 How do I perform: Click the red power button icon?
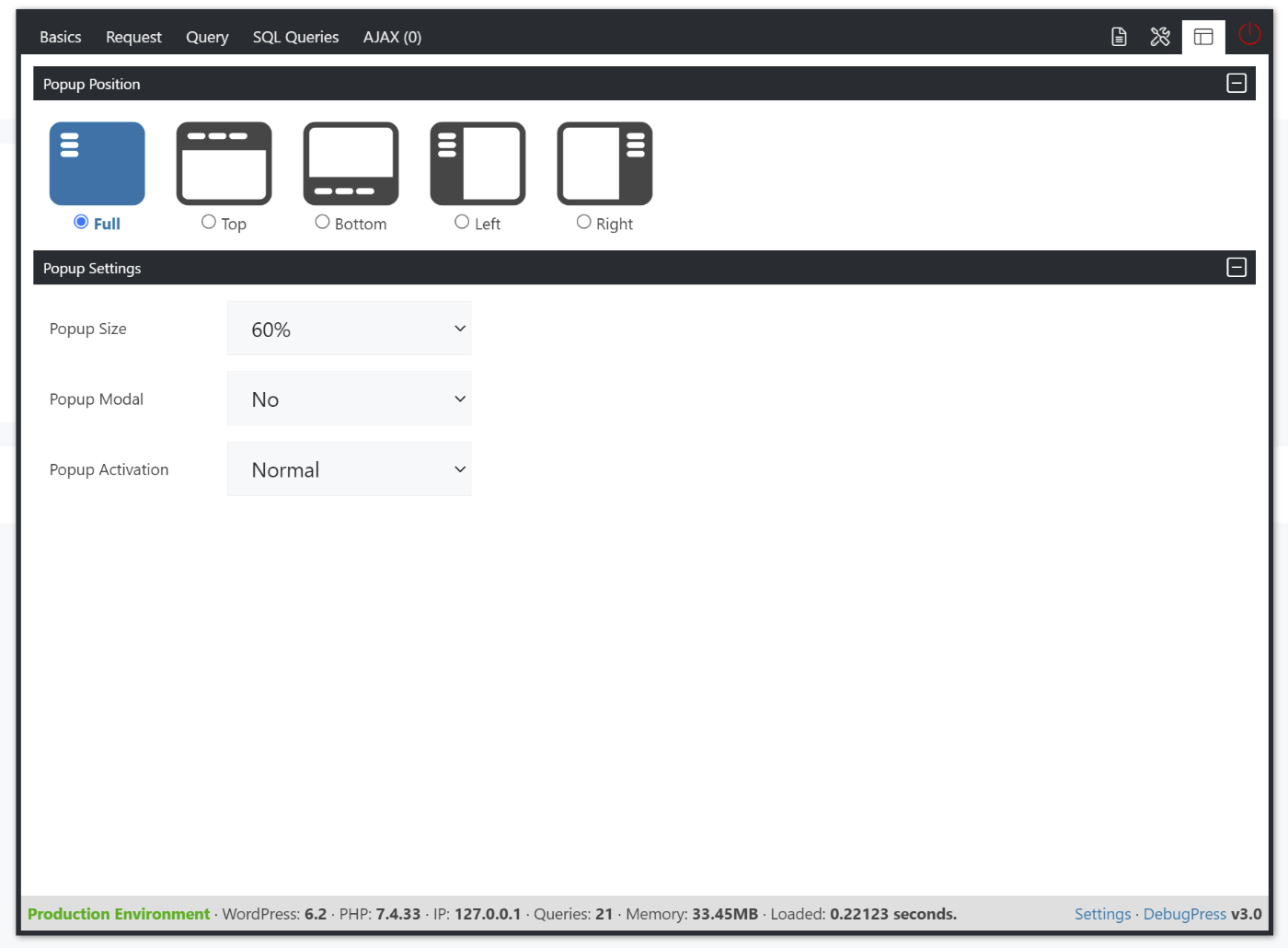click(x=1249, y=35)
